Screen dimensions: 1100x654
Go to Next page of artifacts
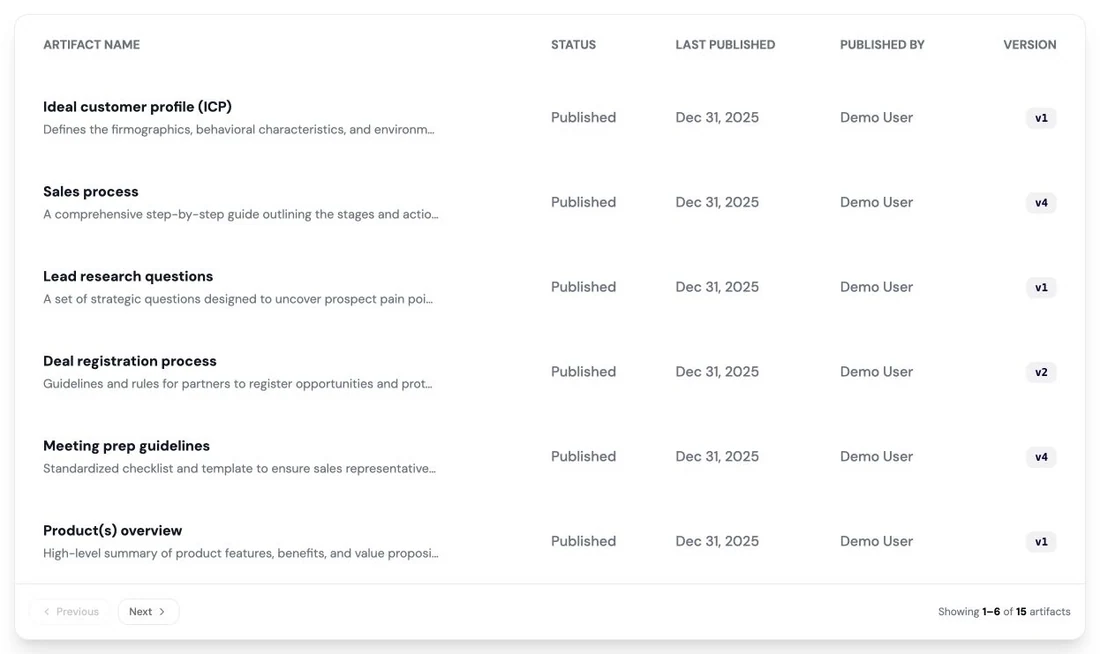pos(148,611)
